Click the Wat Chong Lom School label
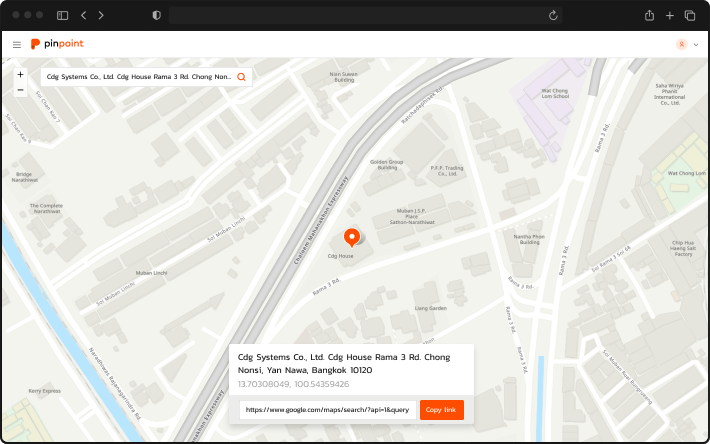Image resolution: width=710 pixels, height=444 pixels. point(555,93)
